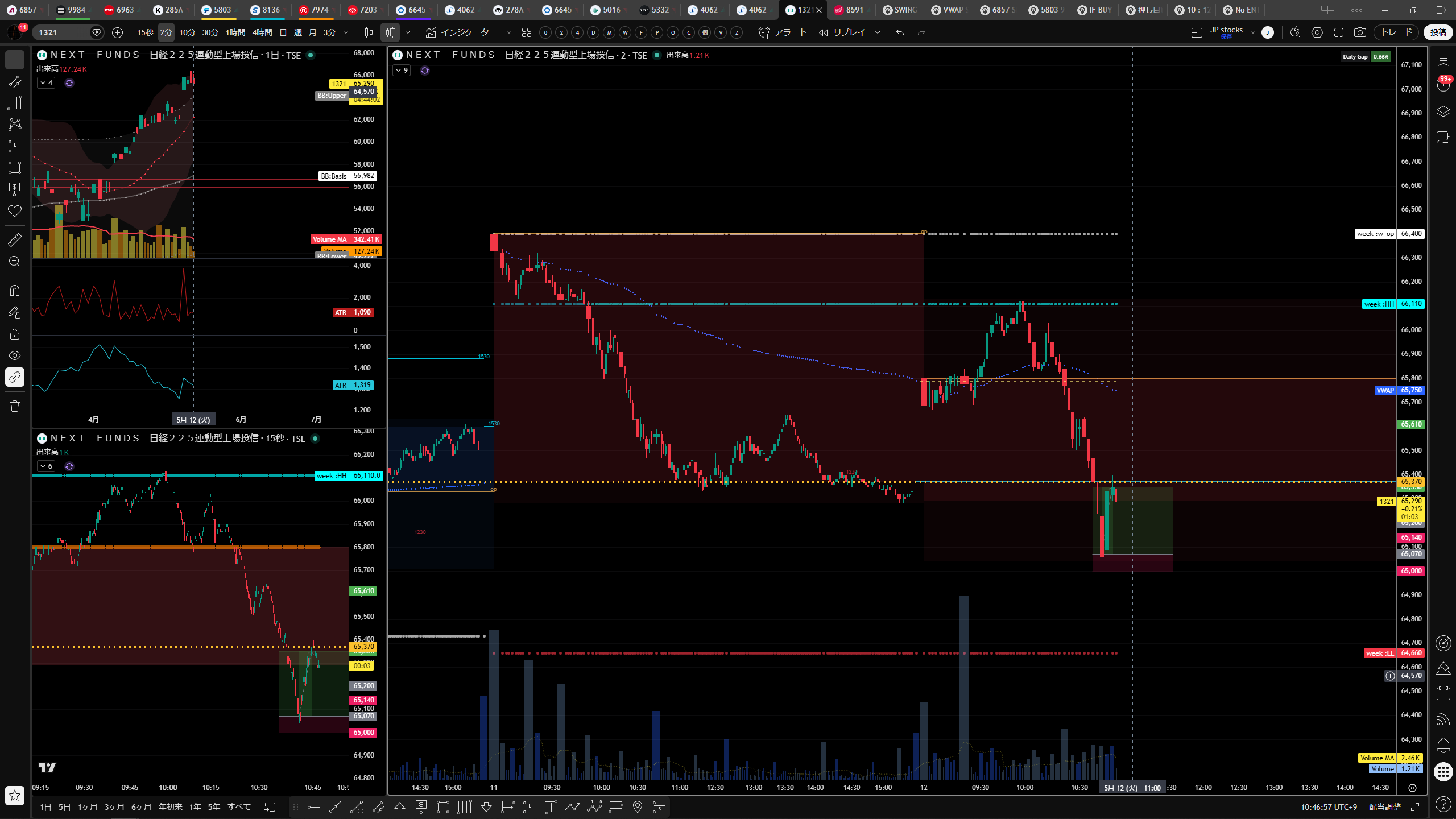Image resolution: width=1456 pixels, height=819 pixels.
Task: Collapse the indicator legend showing 9
Action: pyautogui.click(x=402, y=71)
